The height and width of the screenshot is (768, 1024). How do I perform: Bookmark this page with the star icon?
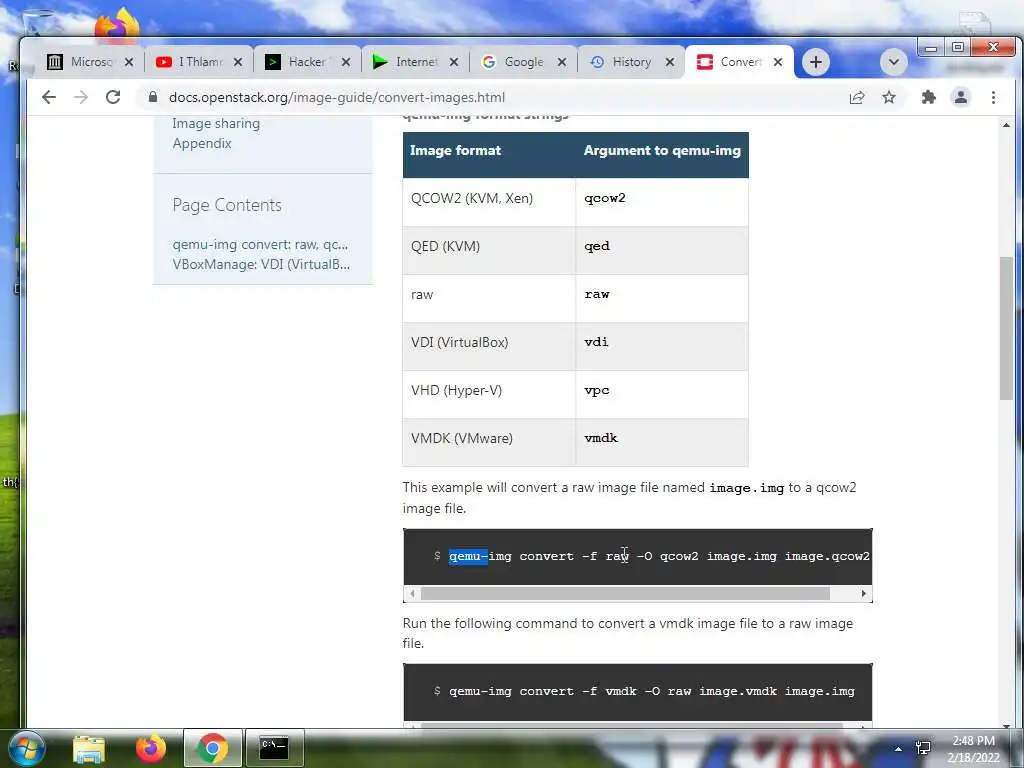889,97
